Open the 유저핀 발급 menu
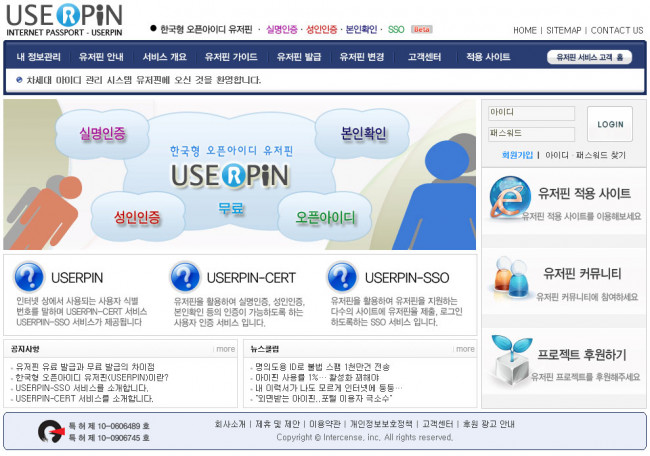The image size is (650, 456). pos(299,57)
